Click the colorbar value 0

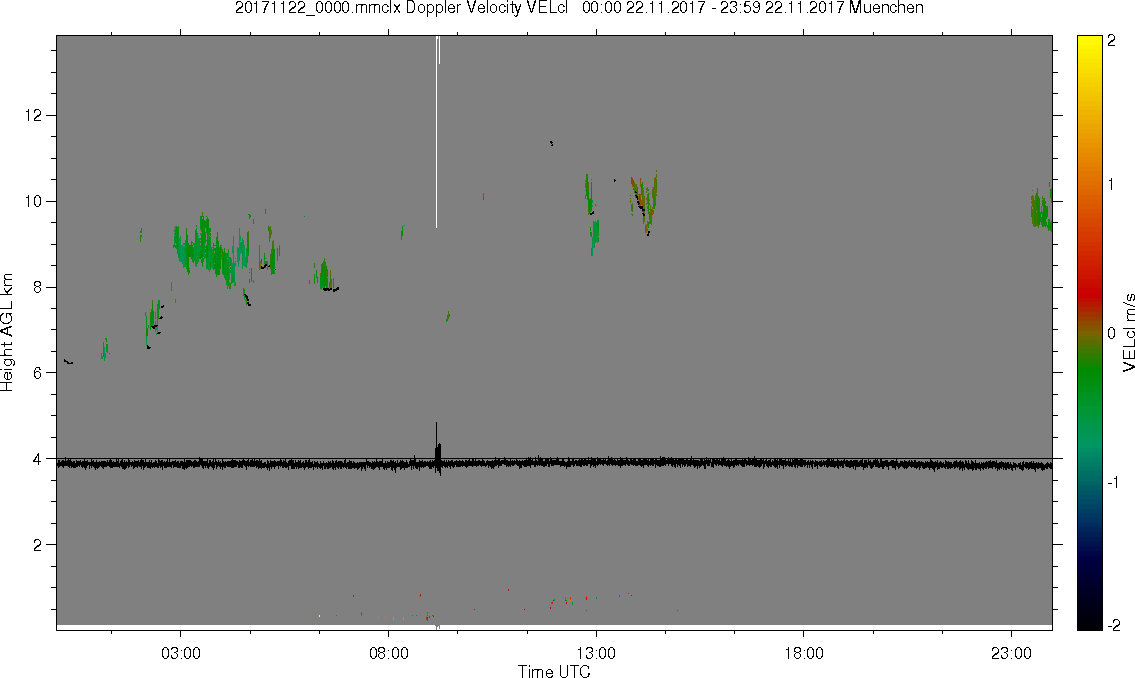(x=1112, y=333)
